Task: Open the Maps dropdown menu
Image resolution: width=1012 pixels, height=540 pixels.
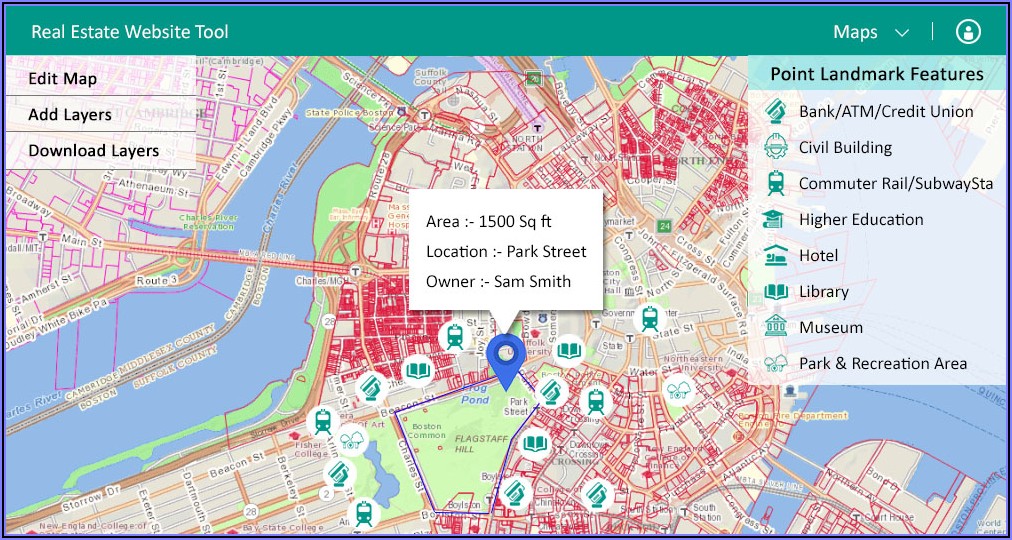Action: (x=856, y=32)
